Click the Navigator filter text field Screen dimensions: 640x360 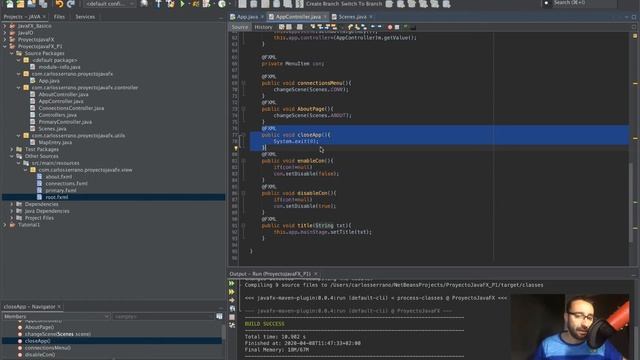click(163, 316)
